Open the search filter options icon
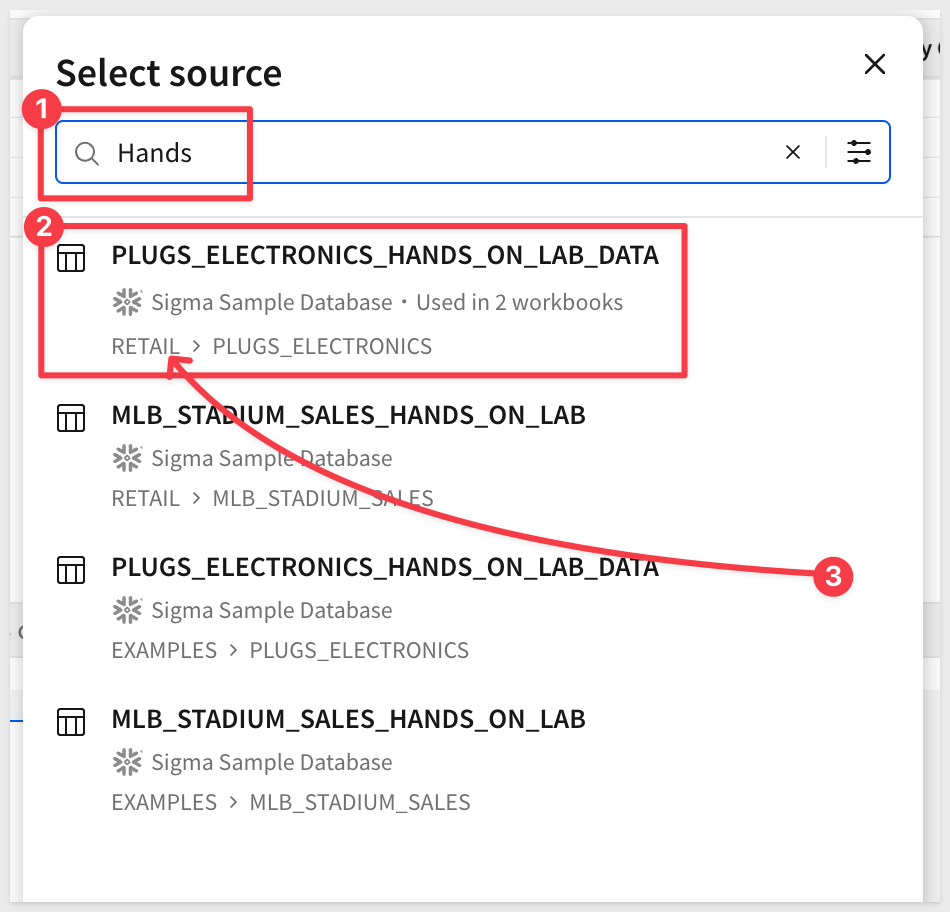 click(x=859, y=153)
